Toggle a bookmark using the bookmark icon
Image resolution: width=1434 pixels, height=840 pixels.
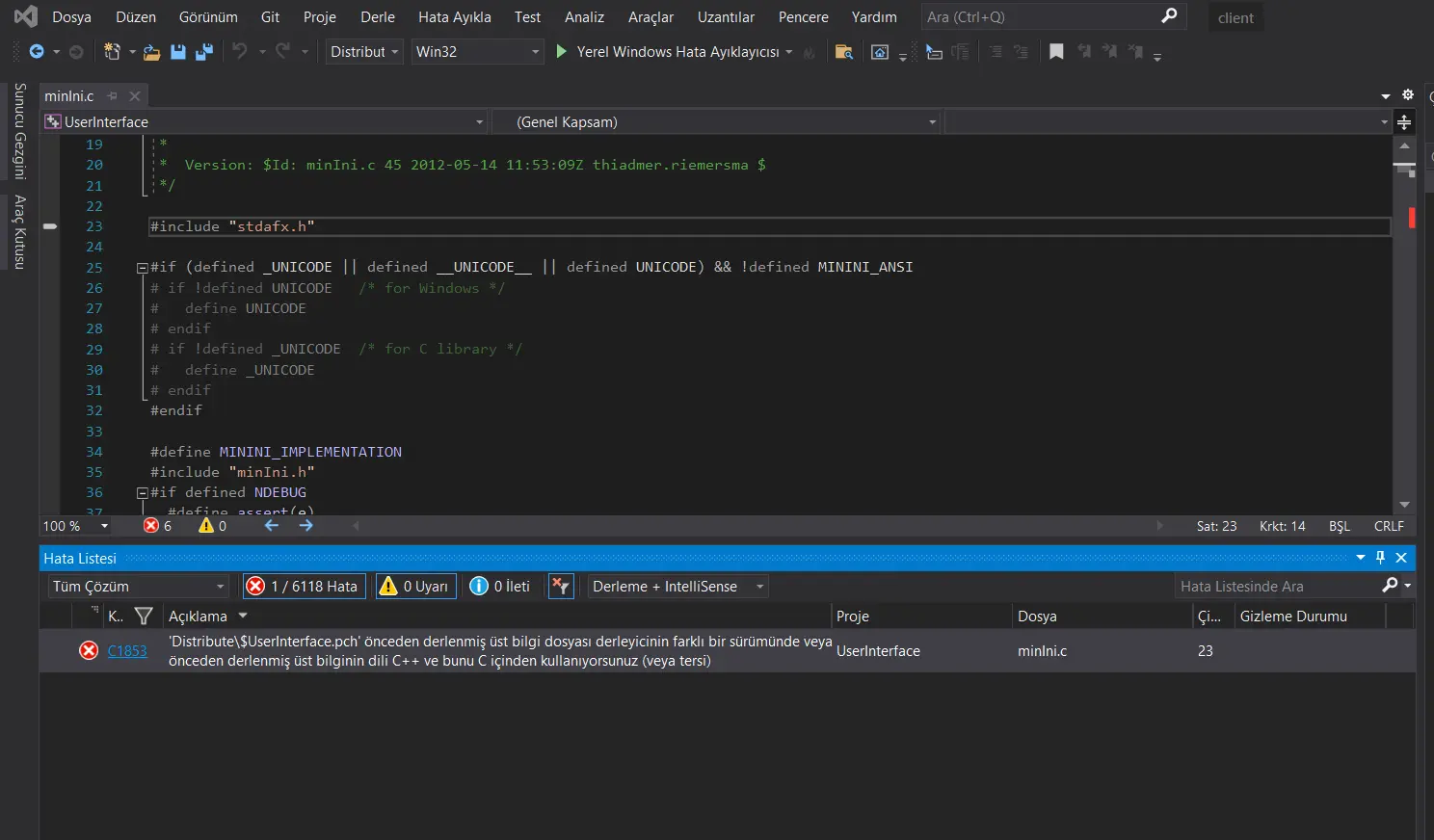tap(1056, 52)
